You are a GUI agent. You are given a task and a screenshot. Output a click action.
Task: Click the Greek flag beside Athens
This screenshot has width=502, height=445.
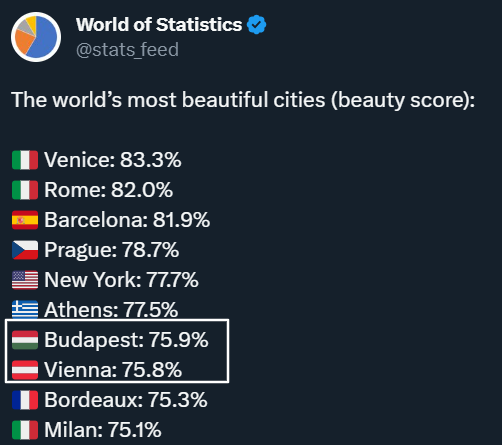(x=25, y=309)
